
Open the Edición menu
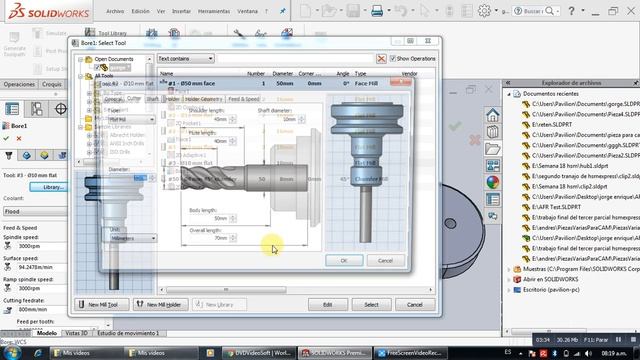coord(140,11)
